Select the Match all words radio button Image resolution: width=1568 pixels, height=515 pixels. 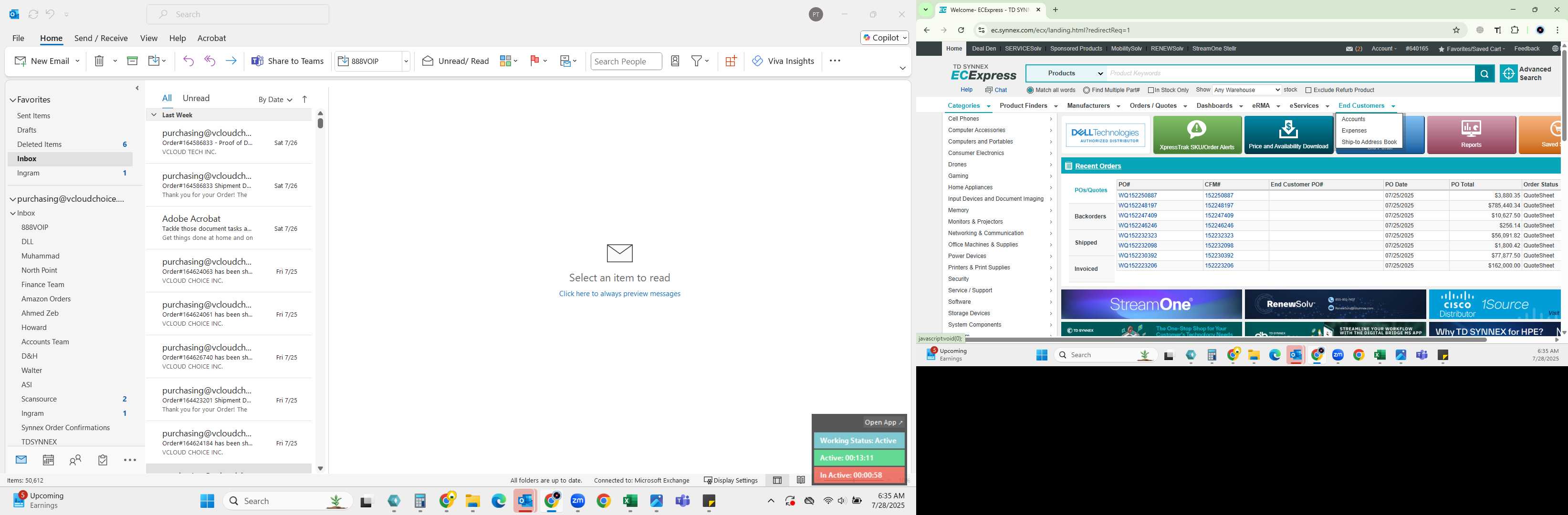point(1030,91)
